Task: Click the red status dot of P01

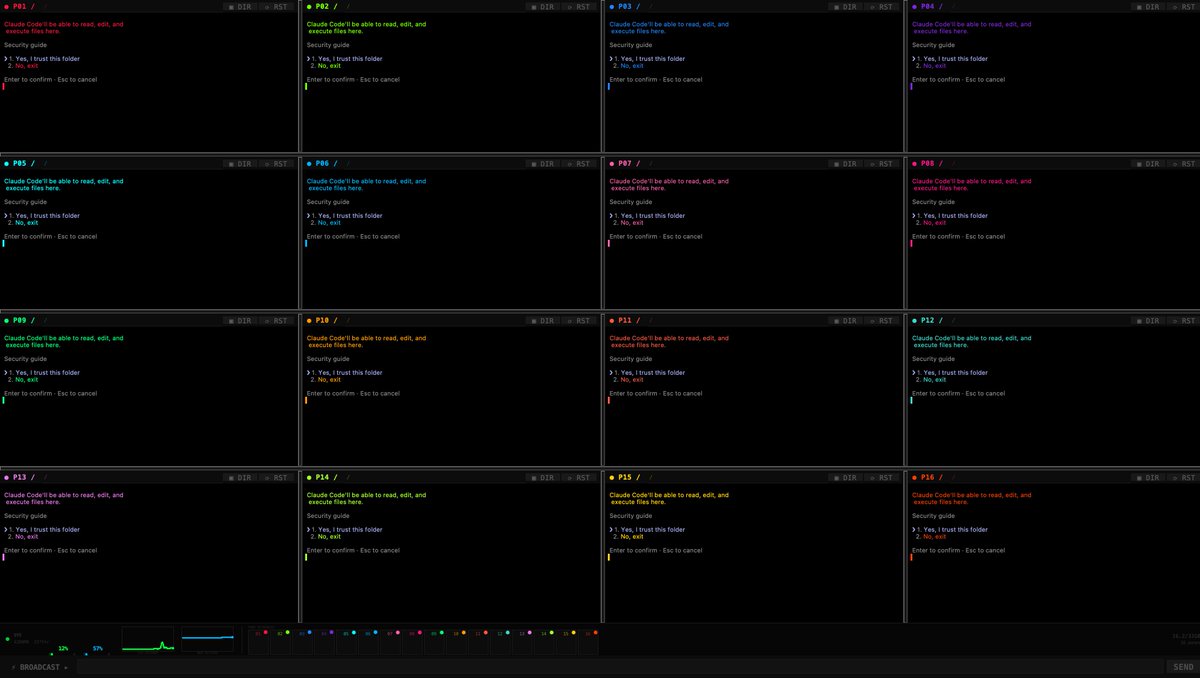Action: point(7,7)
